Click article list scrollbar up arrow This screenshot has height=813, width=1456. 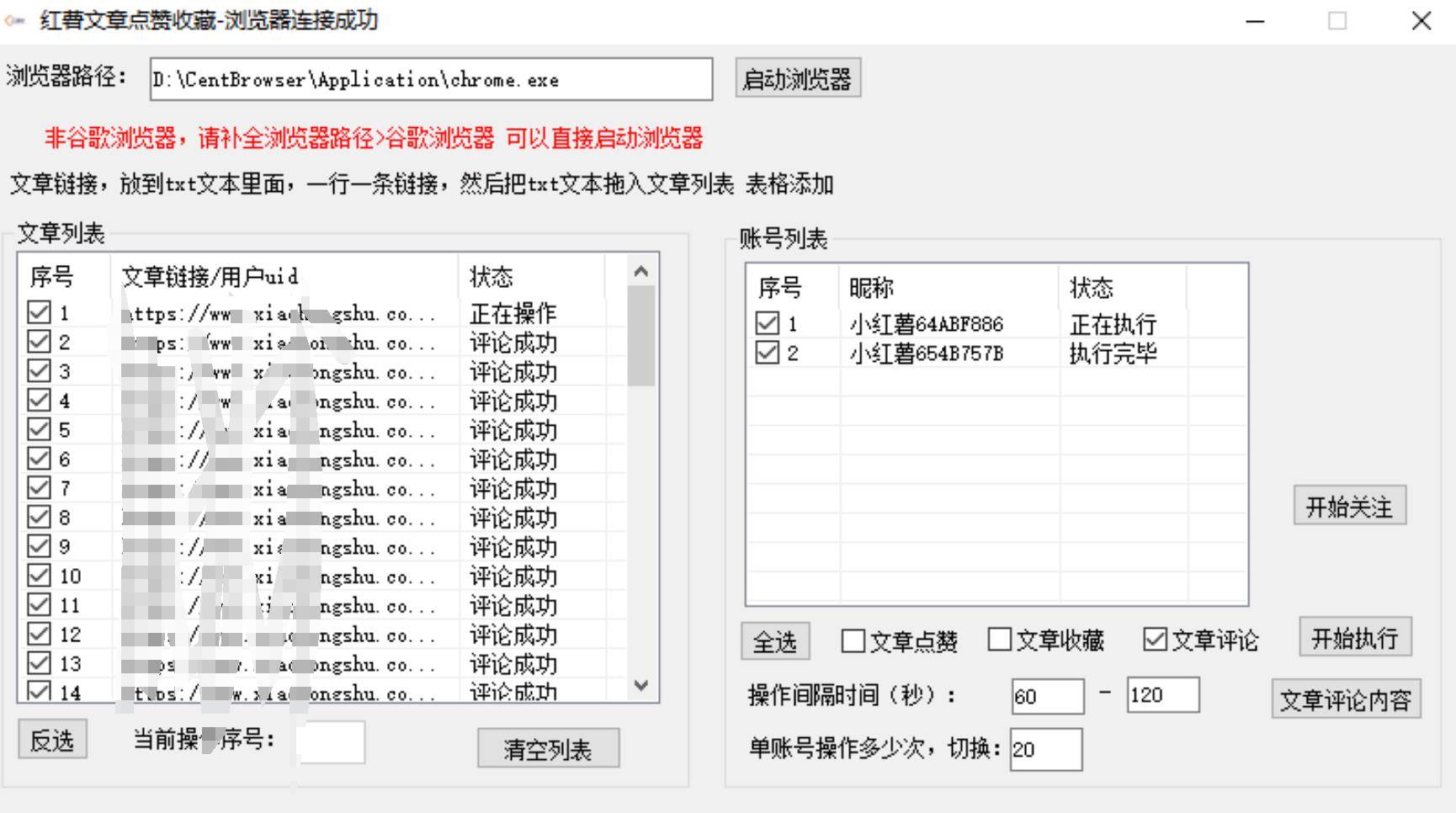pyautogui.click(x=641, y=271)
